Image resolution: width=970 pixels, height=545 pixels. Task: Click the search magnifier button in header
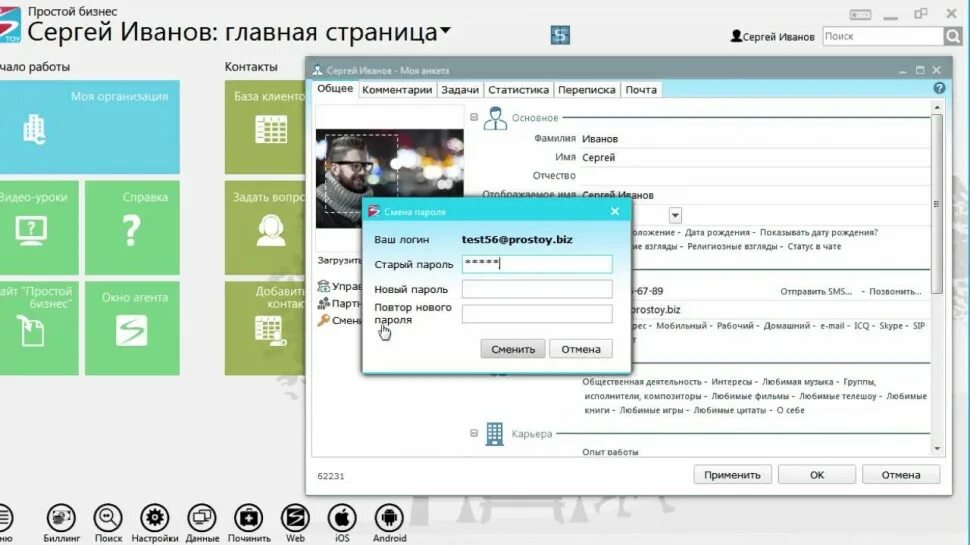(x=953, y=36)
